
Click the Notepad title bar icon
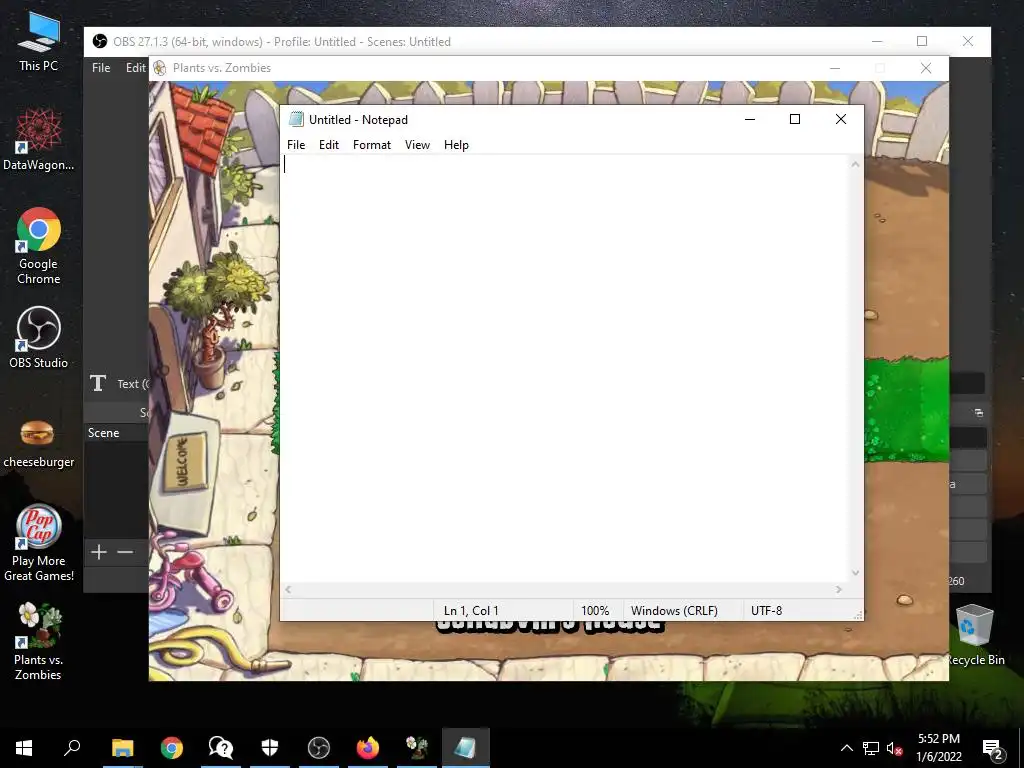click(296, 119)
